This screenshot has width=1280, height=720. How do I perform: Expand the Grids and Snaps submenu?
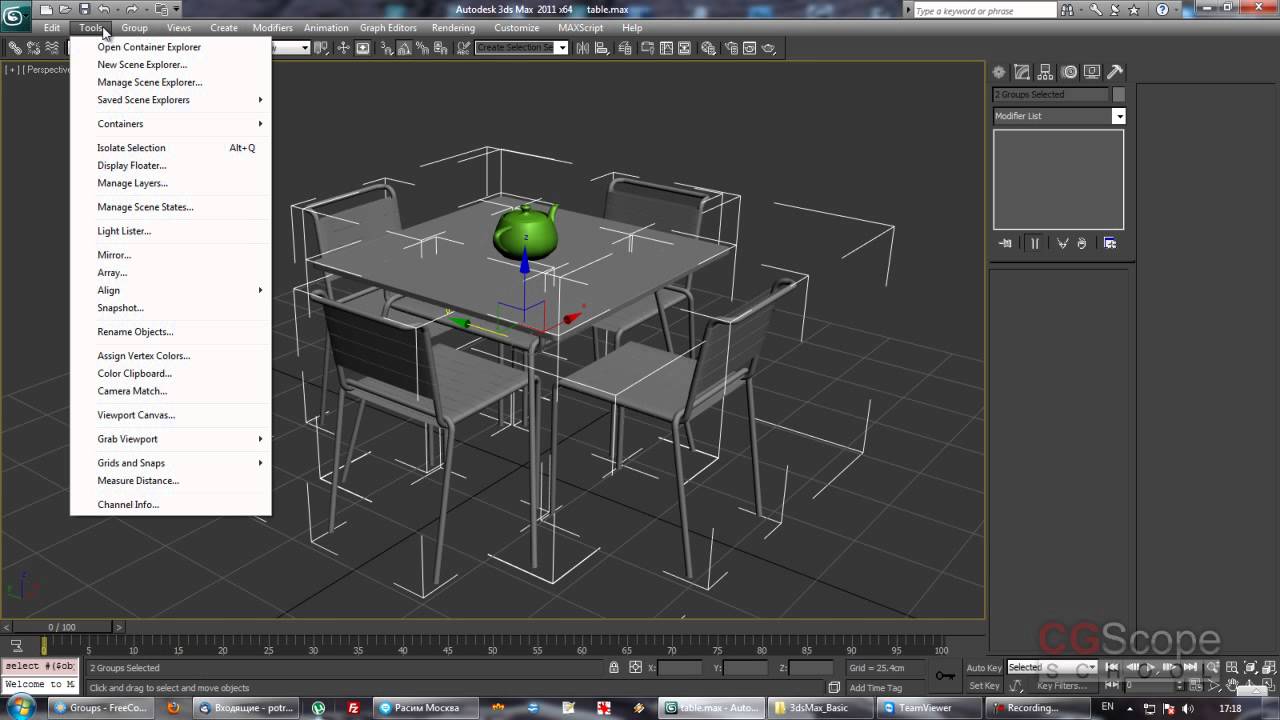tap(131, 463)
